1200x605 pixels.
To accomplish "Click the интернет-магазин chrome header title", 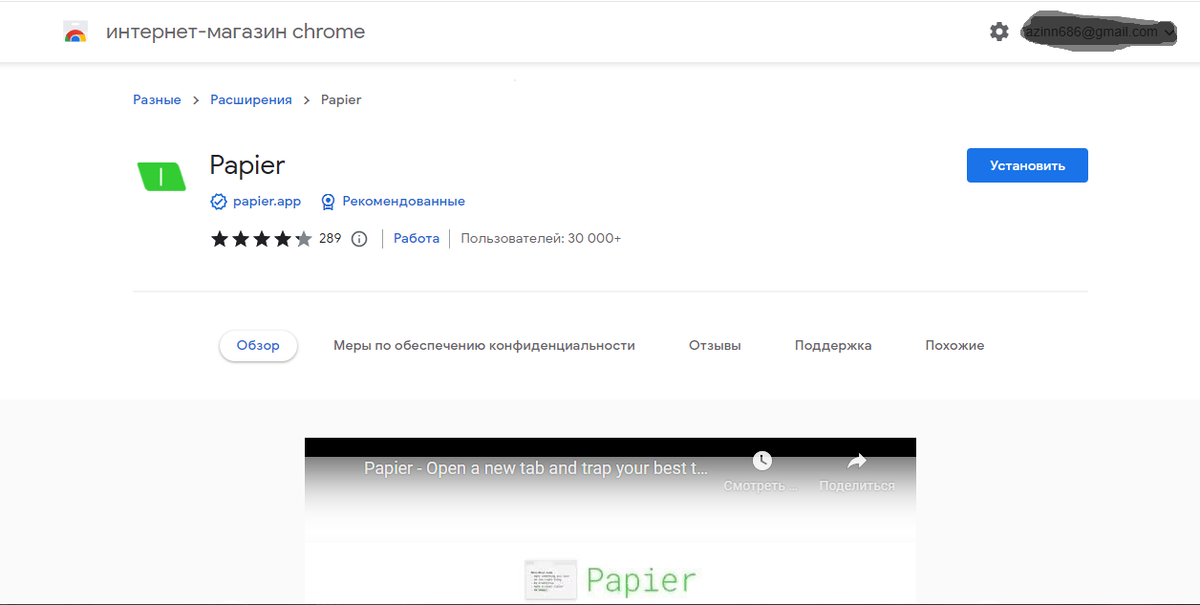I will [x=235, y=32].
